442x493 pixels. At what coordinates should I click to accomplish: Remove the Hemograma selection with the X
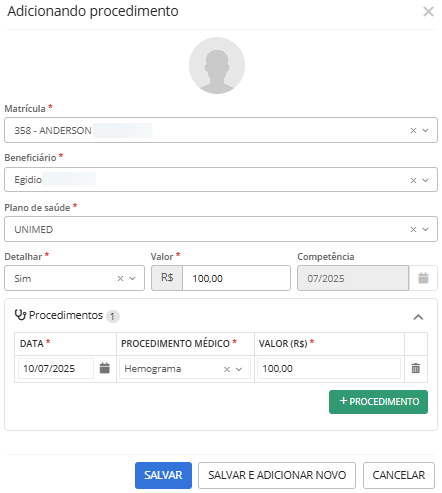pos(227,369)
